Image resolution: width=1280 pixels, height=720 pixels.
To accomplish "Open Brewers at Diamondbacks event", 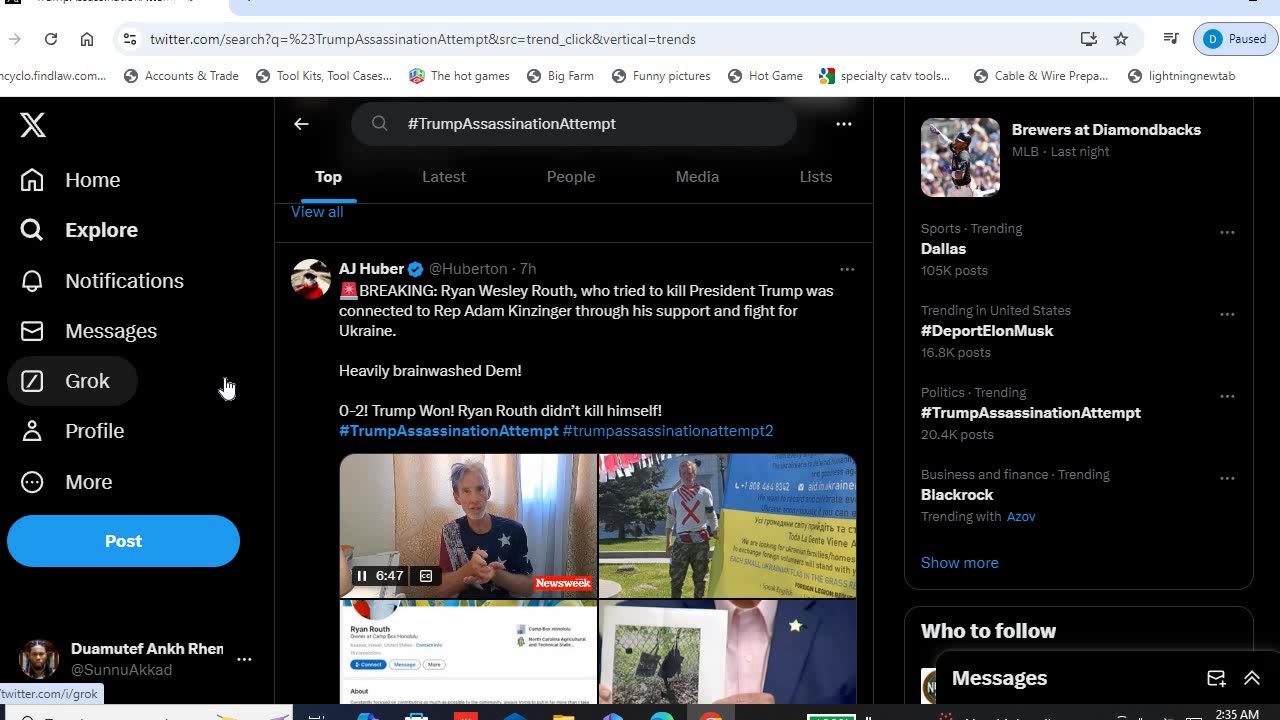I will click(1078, 157).
